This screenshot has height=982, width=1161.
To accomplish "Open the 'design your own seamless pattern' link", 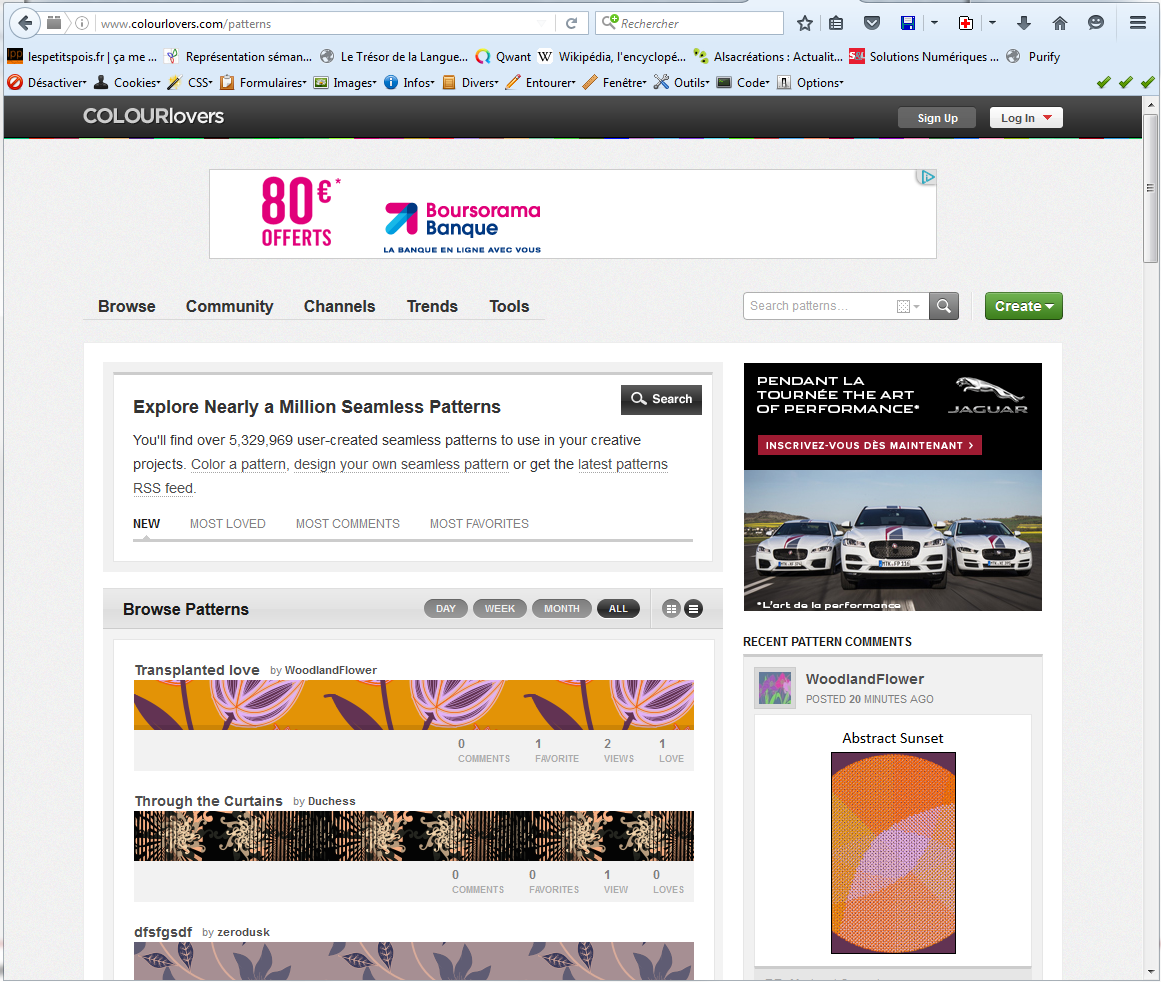I will click(401, 464).
